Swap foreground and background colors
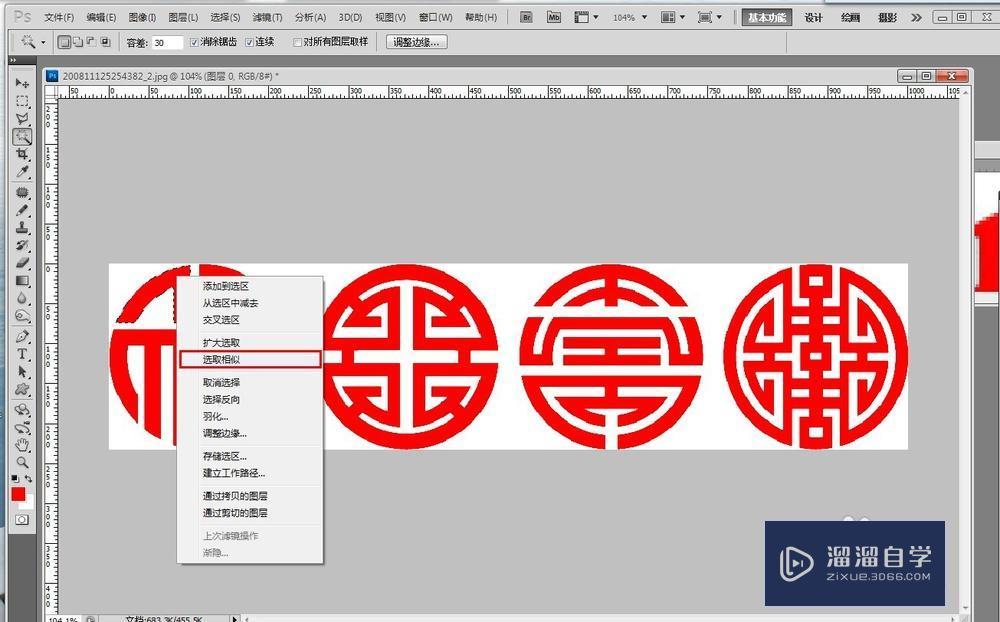1000x622 pixels. pyautogui.click(x=28, y=478)
